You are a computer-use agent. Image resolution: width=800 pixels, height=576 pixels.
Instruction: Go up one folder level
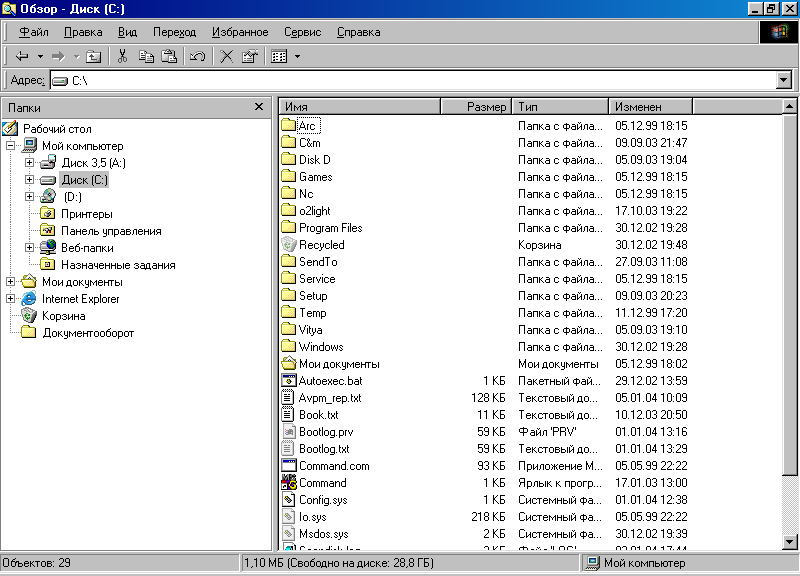[x=93, y=56]
